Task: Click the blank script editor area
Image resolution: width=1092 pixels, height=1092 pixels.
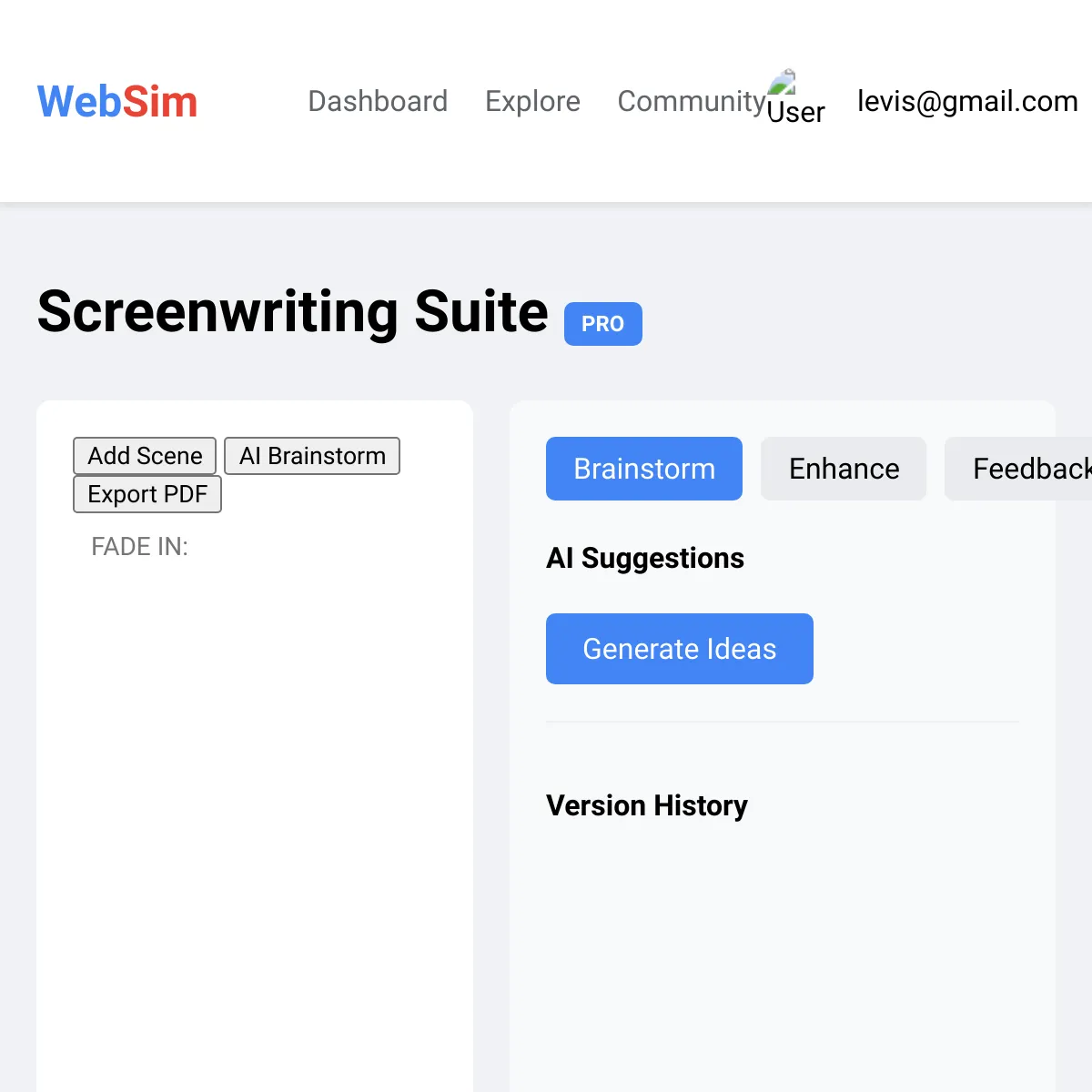Action: pos(255,819)
